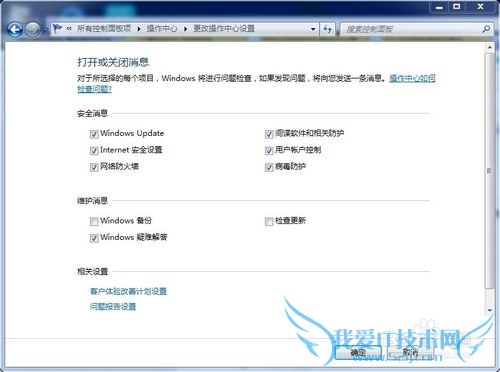
Task: Focus the 搜索控制面板 search box
Action: point(412,29)
